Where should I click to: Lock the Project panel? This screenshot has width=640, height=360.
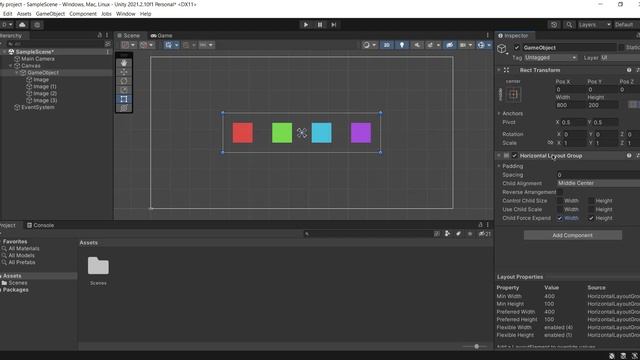[x=480, y=225]
